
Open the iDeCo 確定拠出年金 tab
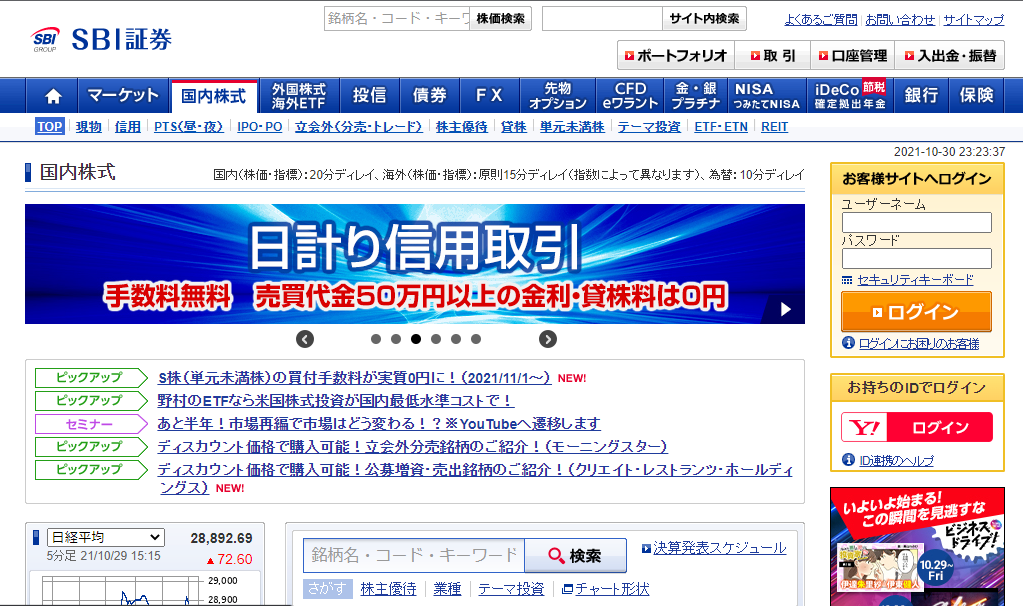[850, 96]
